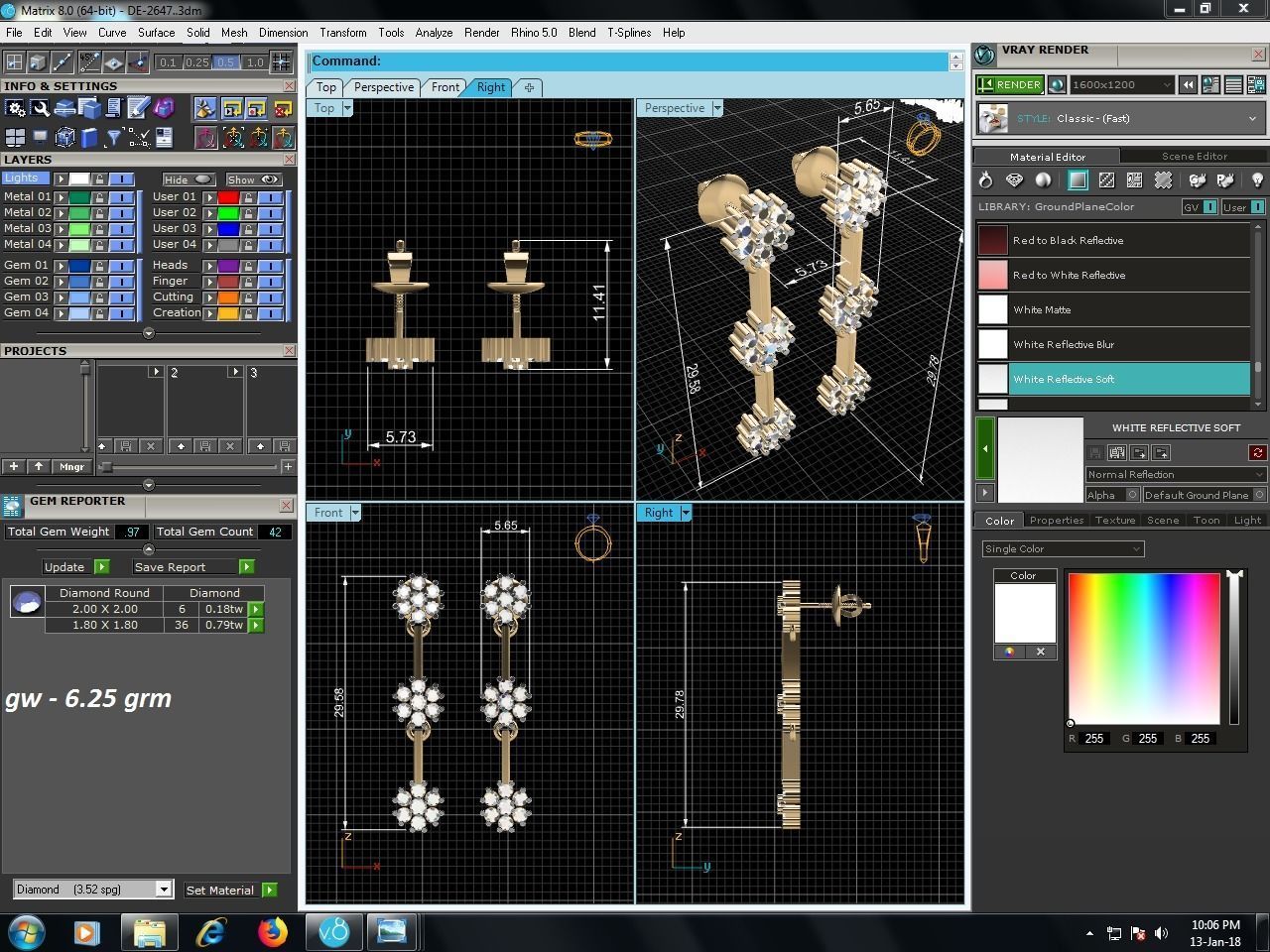Click the funnel selection filter icon
The width and height of the screenshot is (1270, 952).
pos(114,137)
